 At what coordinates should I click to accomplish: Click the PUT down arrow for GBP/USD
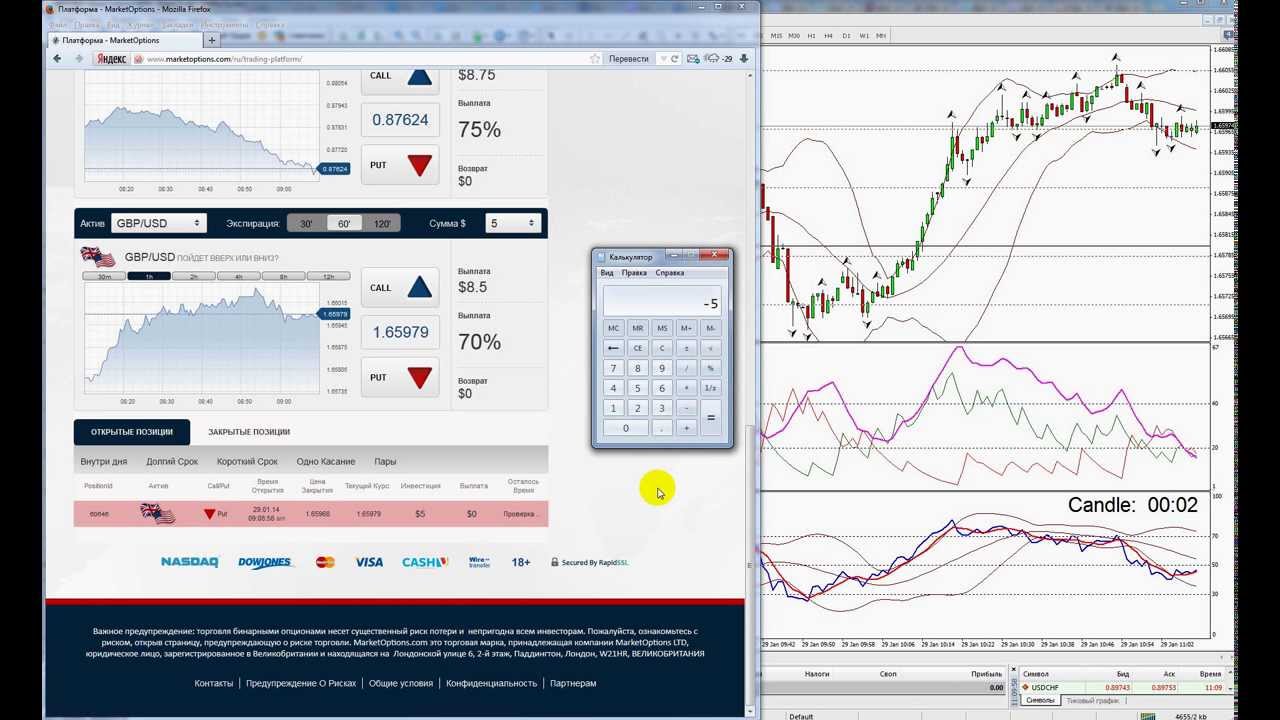point(419,378)
